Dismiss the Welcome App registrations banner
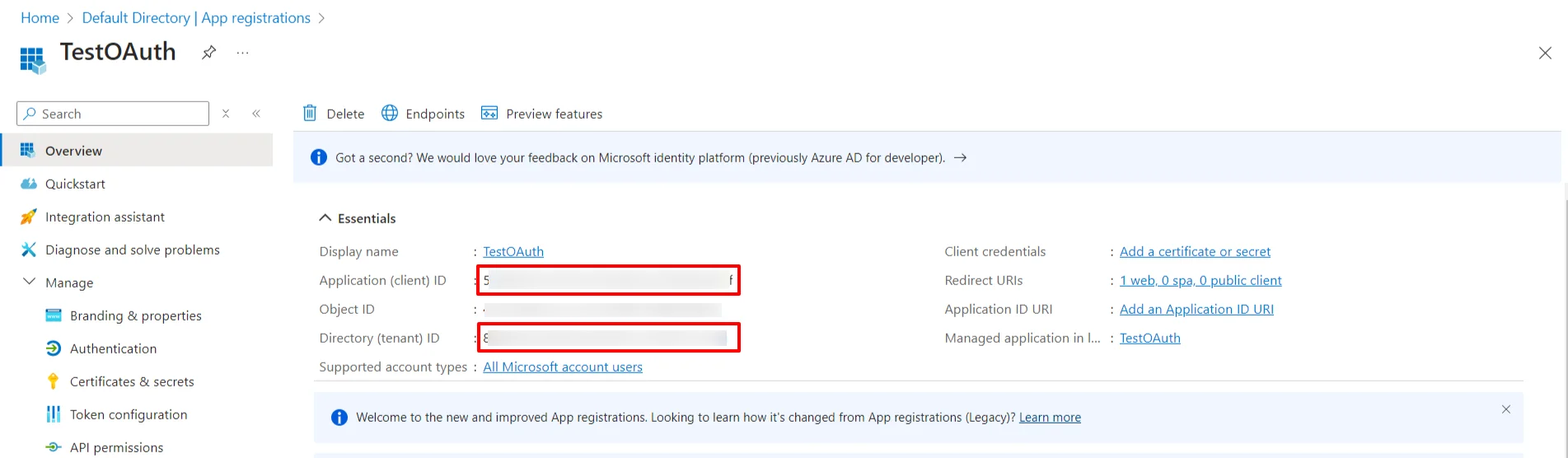1568x458 pixels. (x=1506, y=409)
